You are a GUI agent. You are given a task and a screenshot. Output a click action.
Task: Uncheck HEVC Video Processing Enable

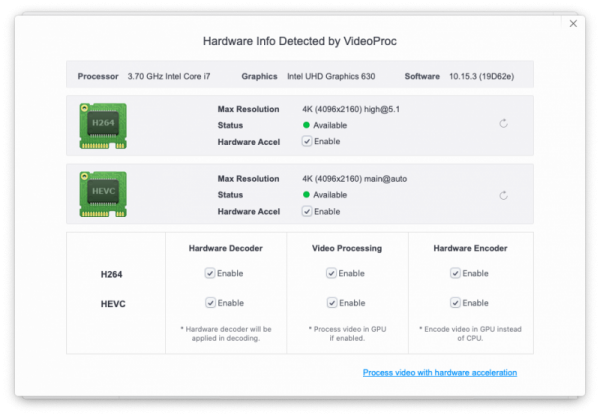[x=332, y=303]
